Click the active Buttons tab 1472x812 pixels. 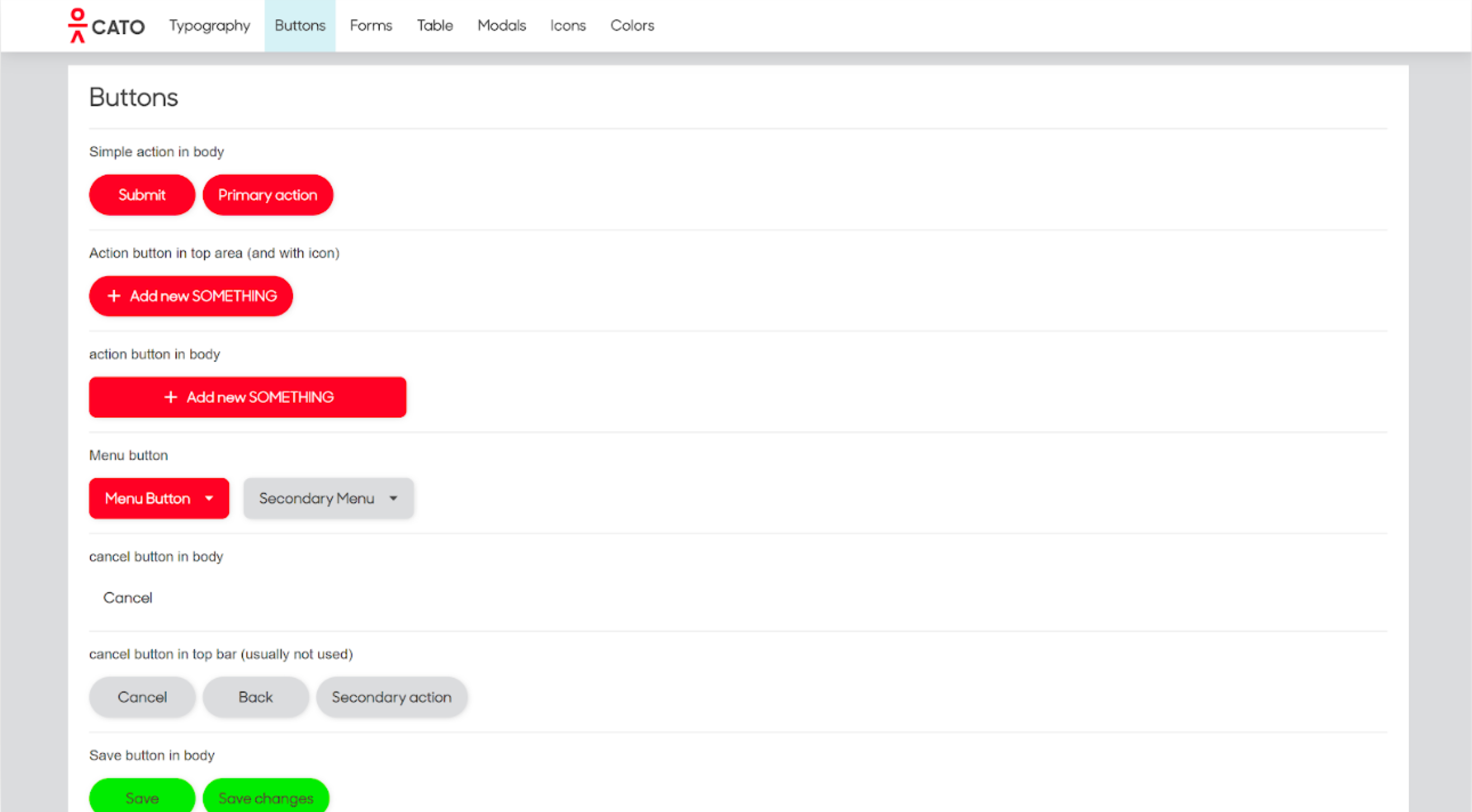tap(300, 26)
